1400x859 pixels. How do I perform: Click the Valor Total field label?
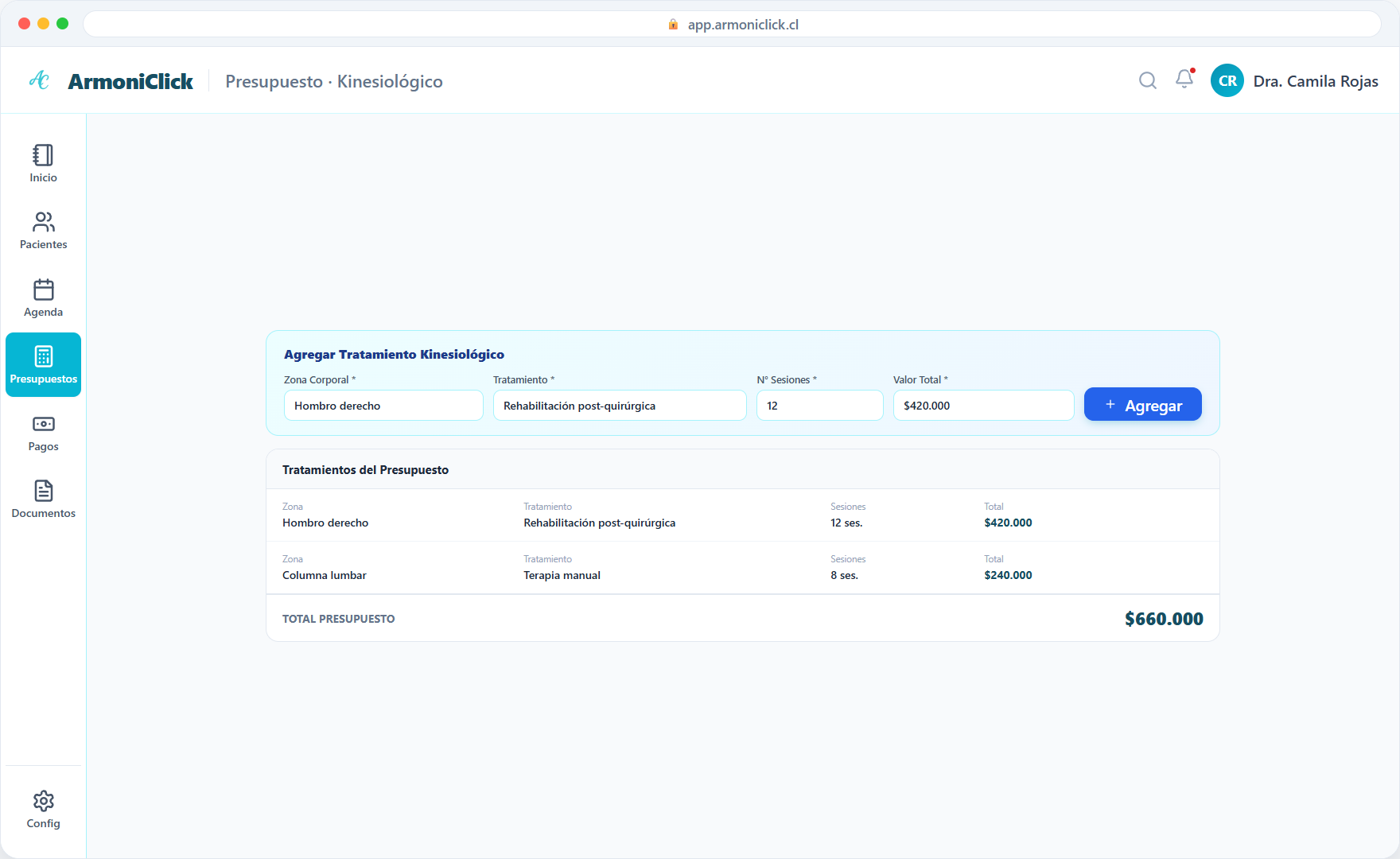(920, 380)
